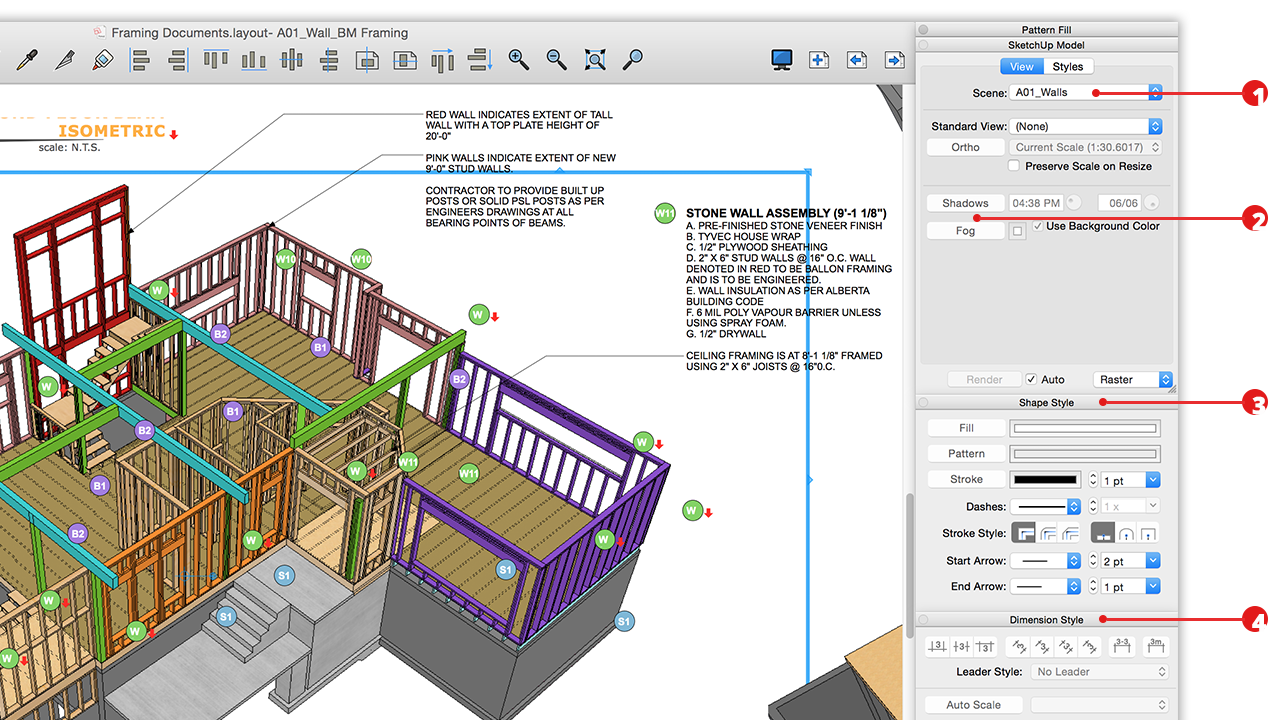Click the Auto Scale button

pyautogui.click(x=972, y=704)
